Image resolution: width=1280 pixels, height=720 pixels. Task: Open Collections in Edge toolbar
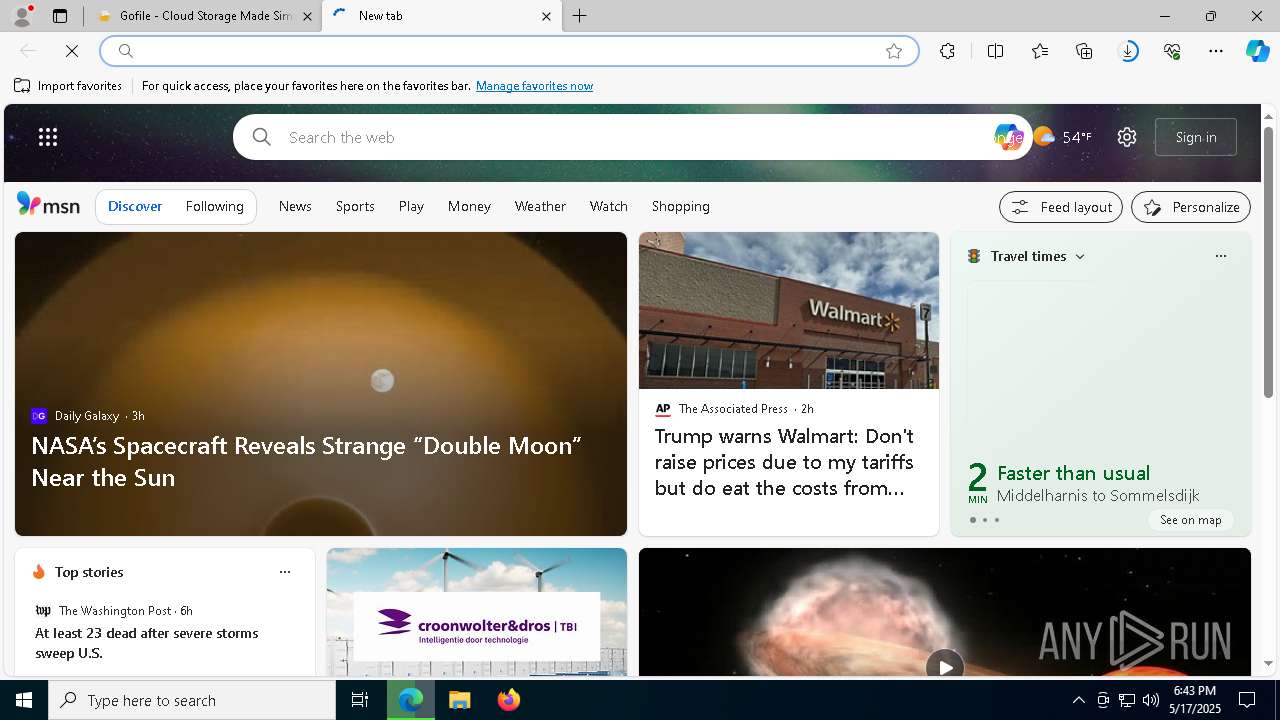pos(1084,51)
